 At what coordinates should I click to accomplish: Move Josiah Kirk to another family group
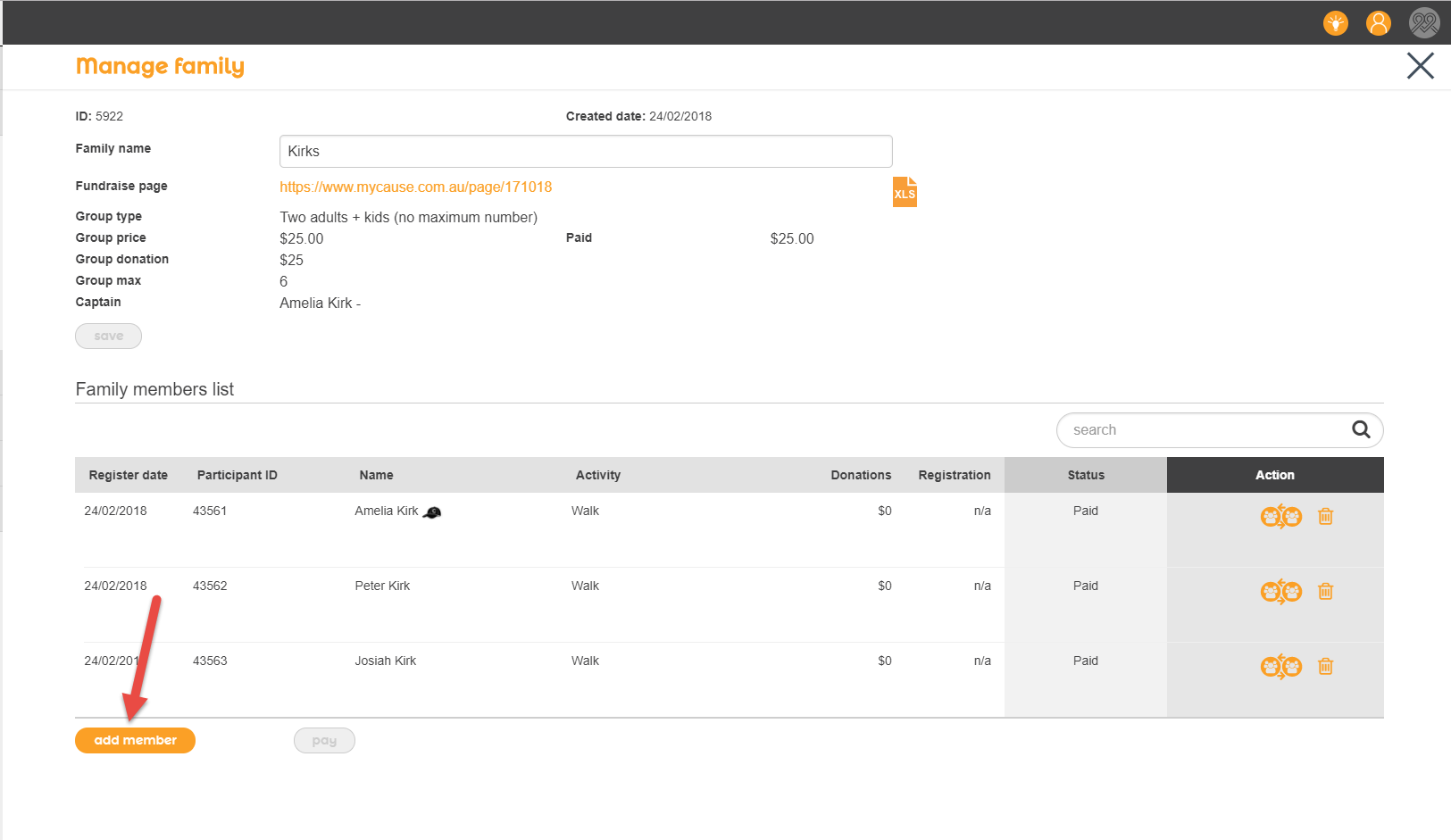click(x=1280, y=666)
